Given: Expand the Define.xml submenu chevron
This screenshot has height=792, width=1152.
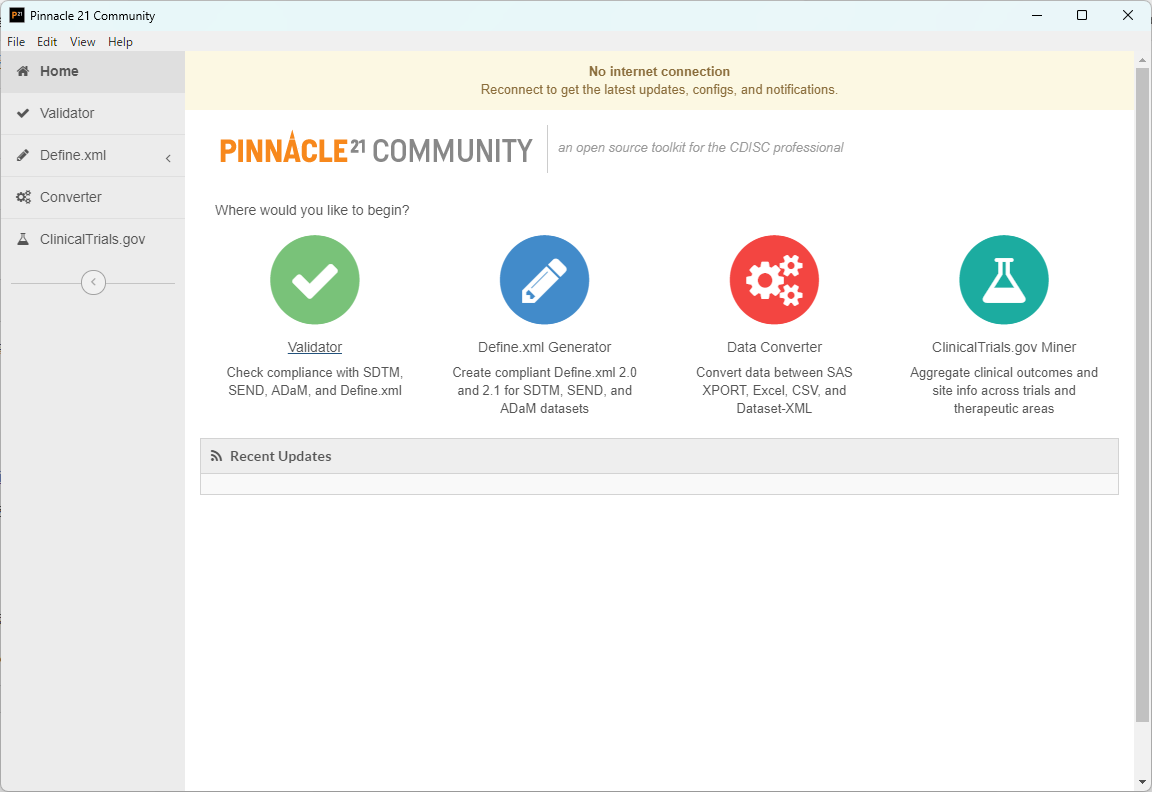Looking at the screenshot, I should pos(168,158).
